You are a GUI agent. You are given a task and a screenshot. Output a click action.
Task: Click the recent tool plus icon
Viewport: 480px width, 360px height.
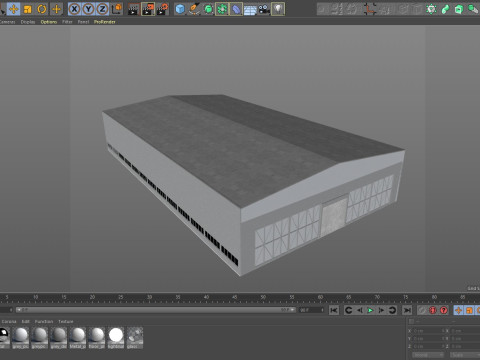[56, 9]
